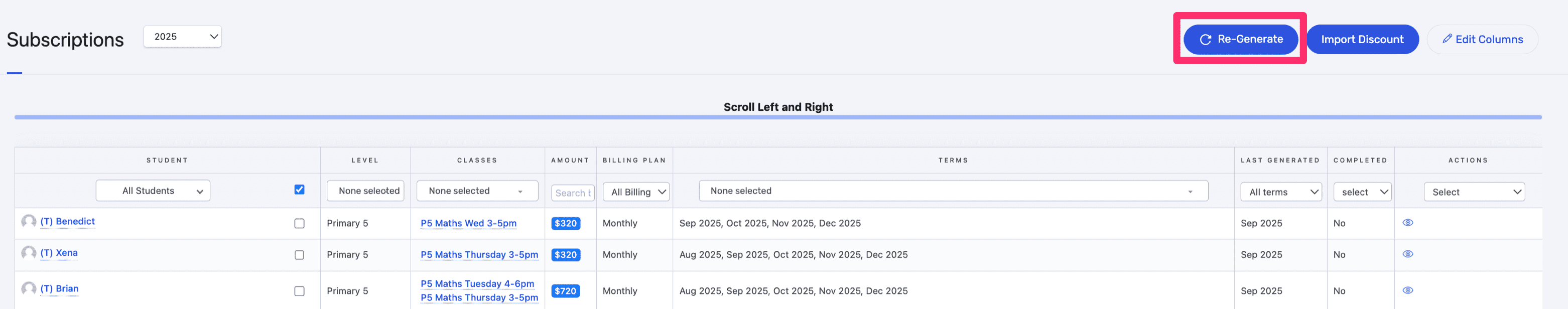The width and height of the screenshot is (1568, 309).
Task: Tick the checkbox for Brian's row
Action: coord(299,291)
